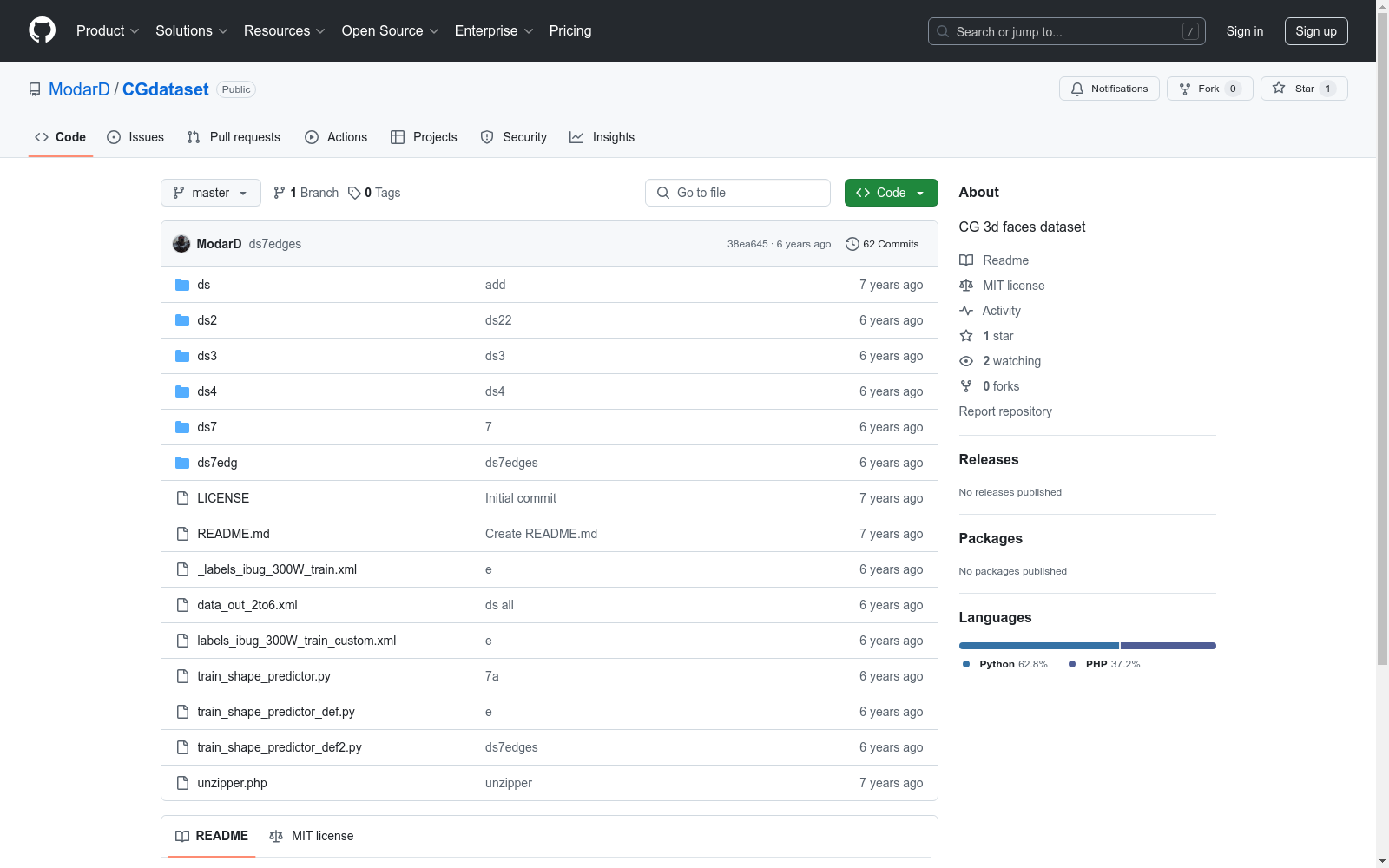Click the Sign up button
Image resolution: width=1389 pixels, height=868 pixels.
point(1316,31)
